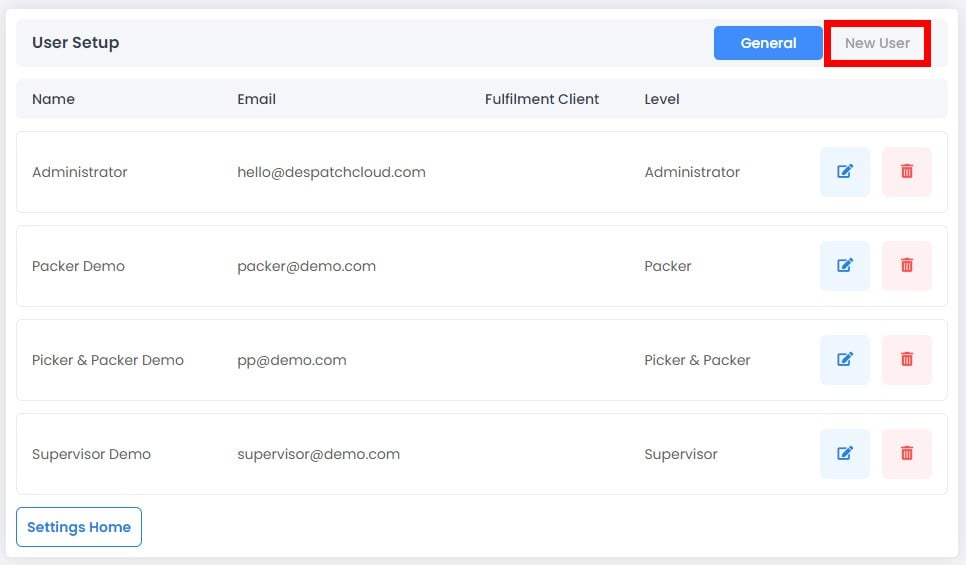Viewport: 966px width, 565px height.
Task: Click the Level column header
Action: 662,99
